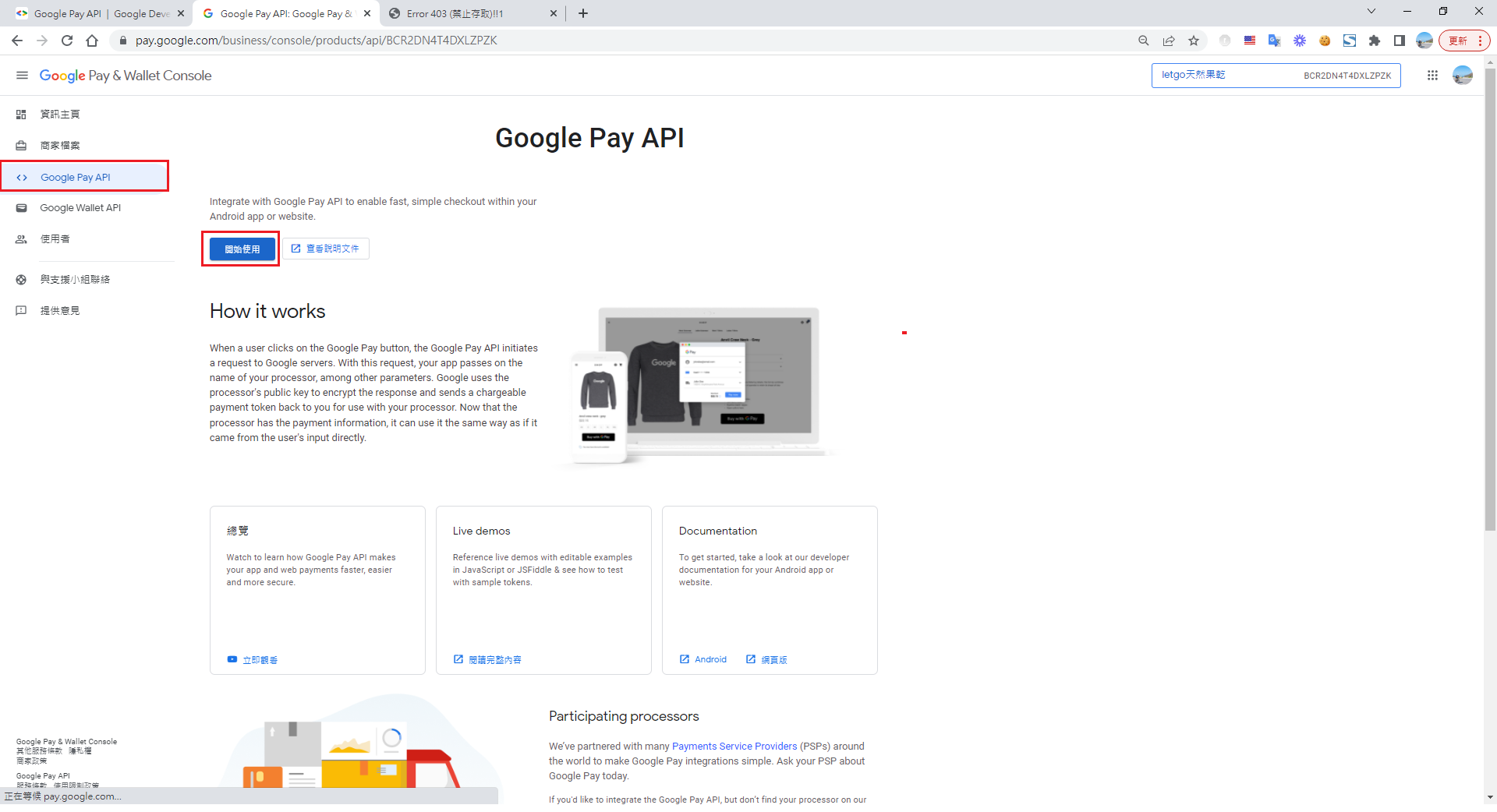Open the hamburger main menu
Screen dimensions: 1497x812
click(22, 76)
